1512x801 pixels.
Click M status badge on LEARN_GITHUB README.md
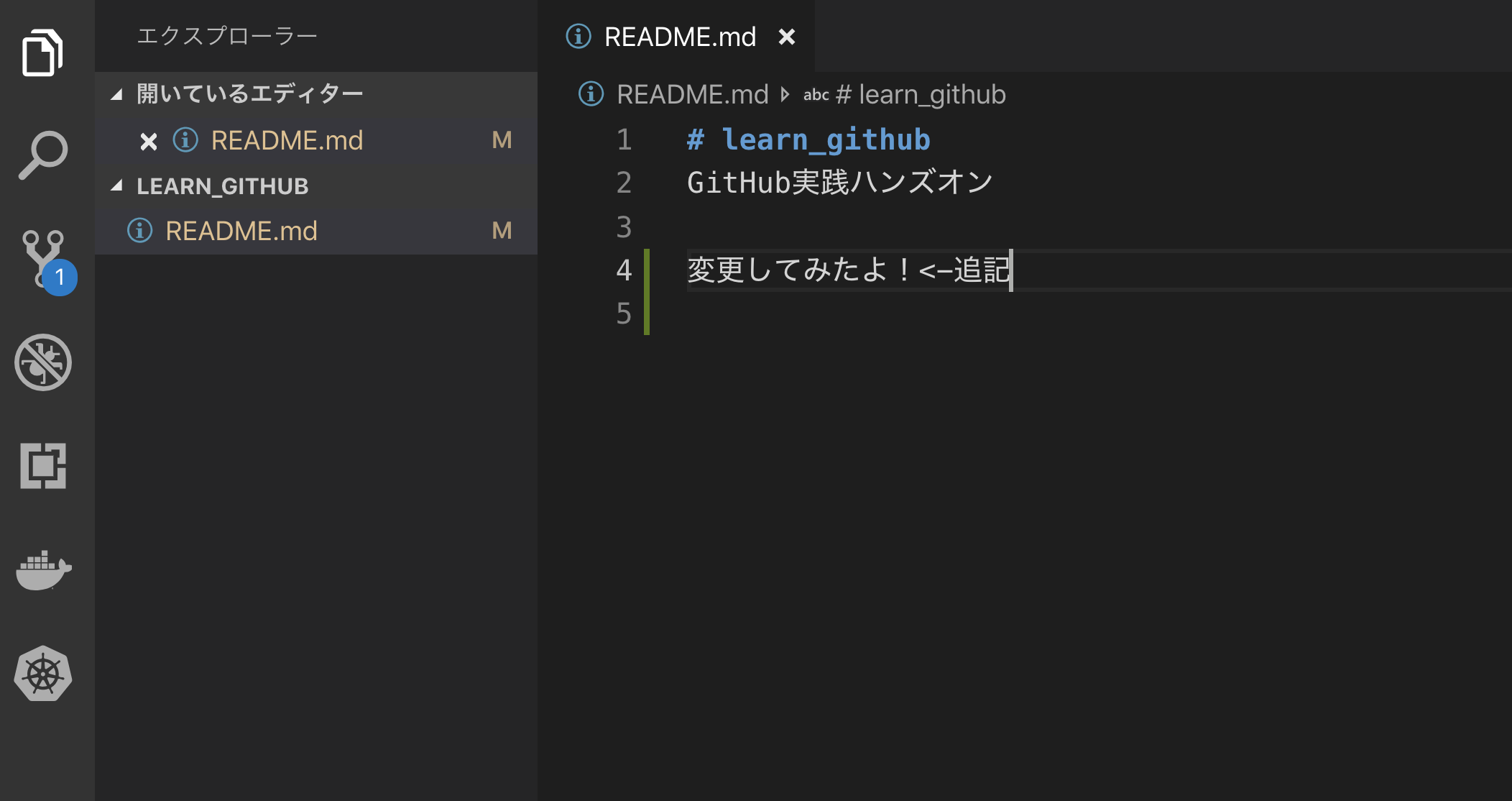tap(502, 231)
